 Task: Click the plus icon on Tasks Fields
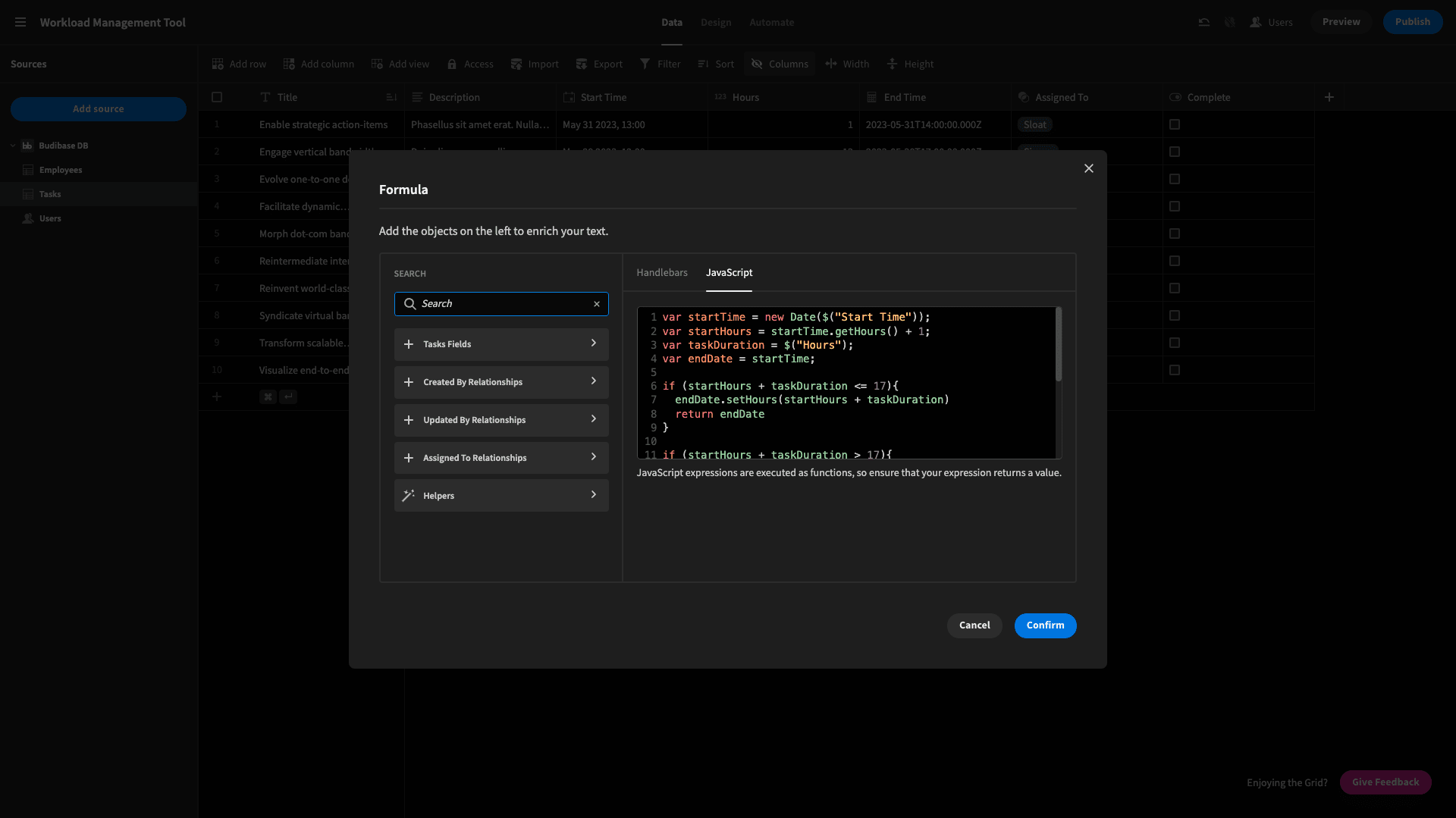[x=409, y=344]
